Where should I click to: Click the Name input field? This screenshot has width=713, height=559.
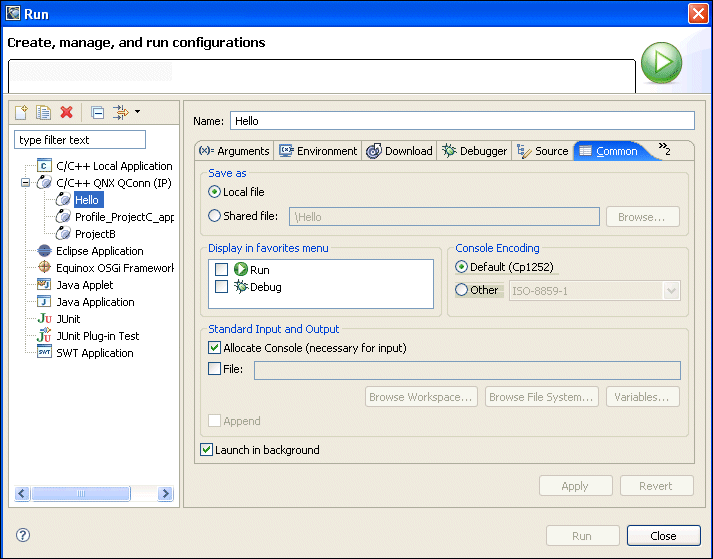(461, 121)
